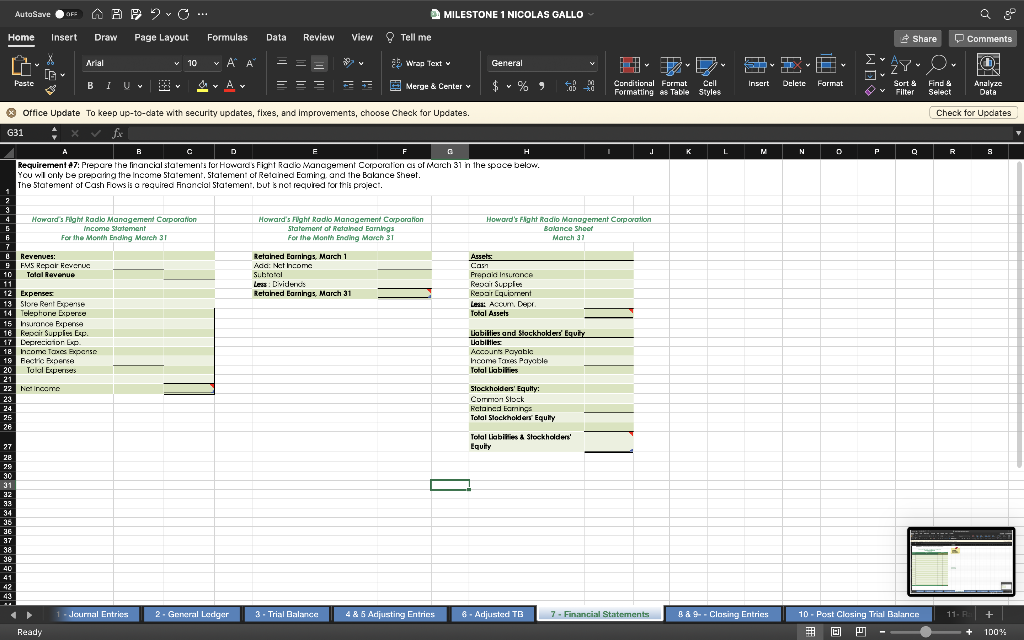Click the Share button
The width and height of the screenshot is (1024, 640).
click(x=918, y=39)
